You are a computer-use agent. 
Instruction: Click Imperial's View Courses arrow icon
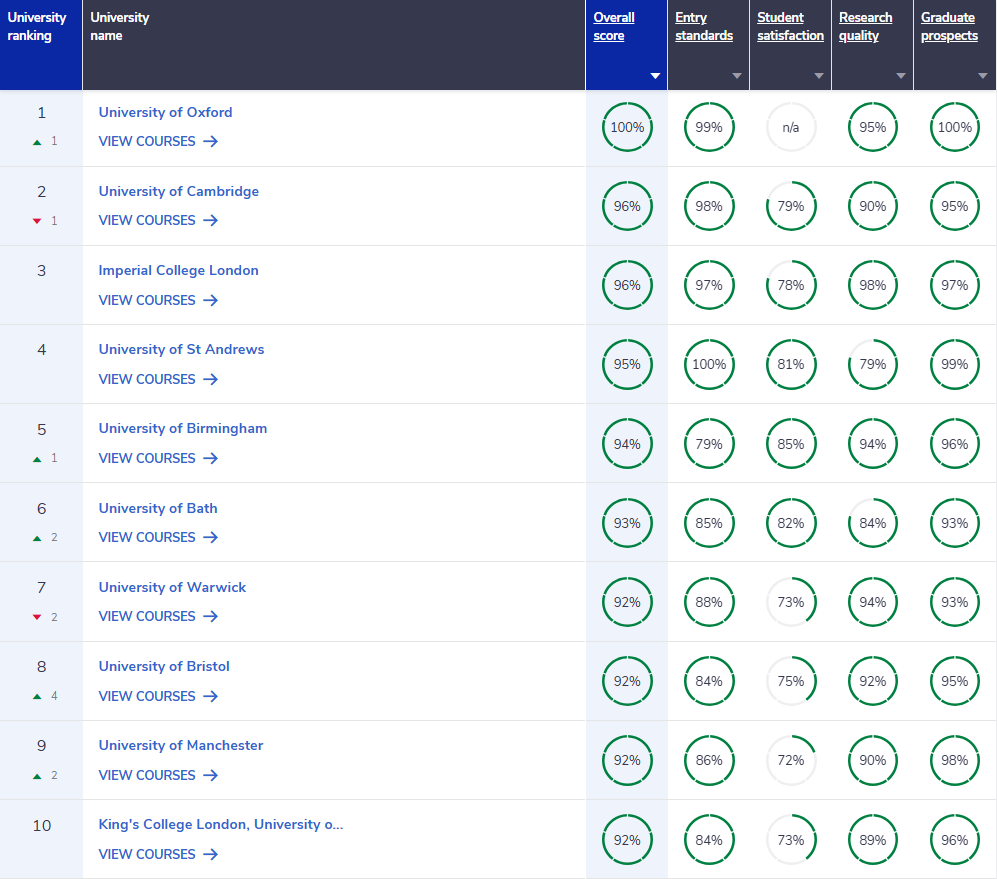point(210,300)
